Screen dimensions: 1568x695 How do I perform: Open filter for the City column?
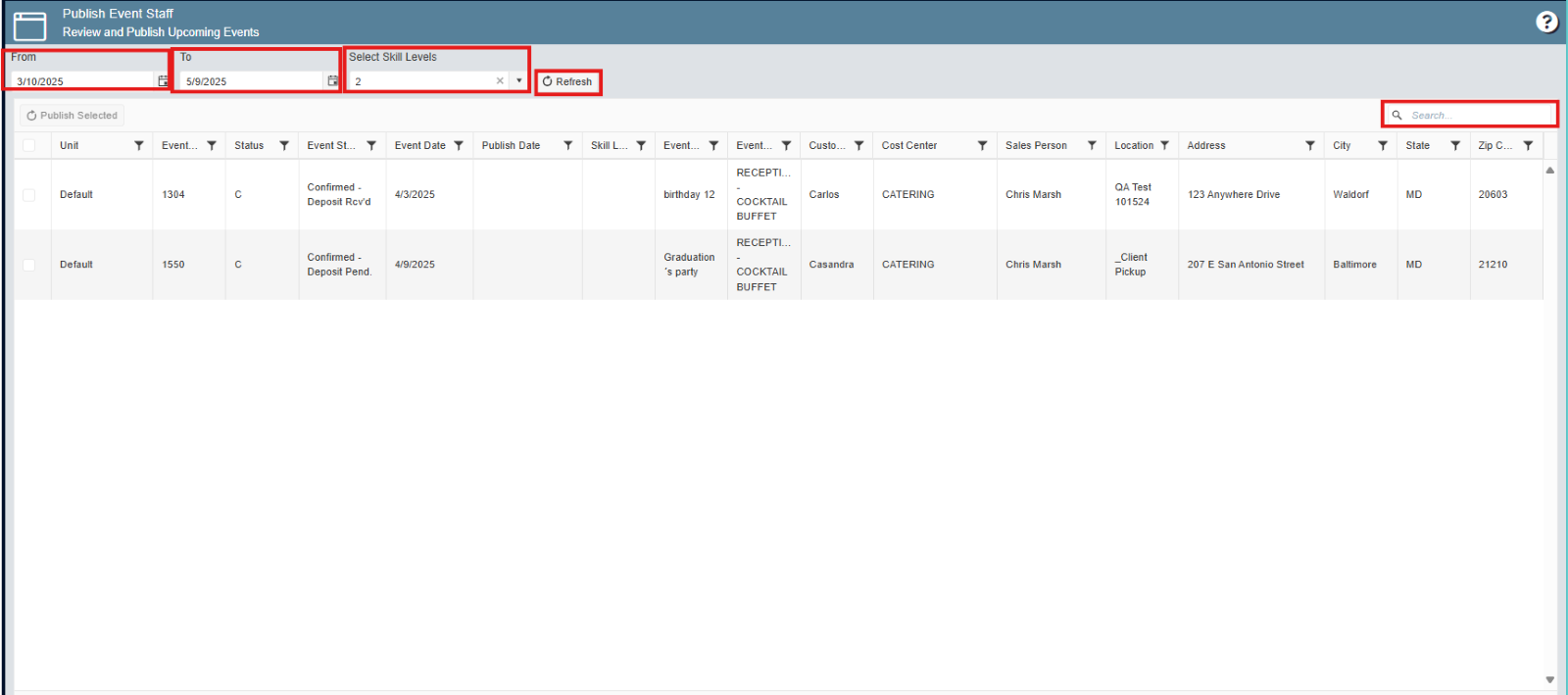pos(1383,145)
